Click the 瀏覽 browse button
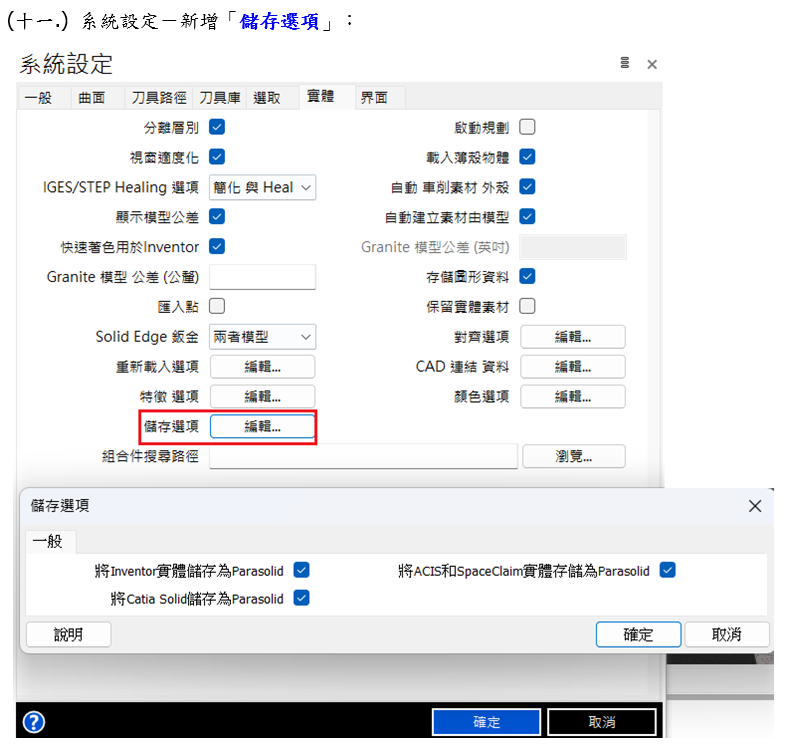 [x=573, y=457]
